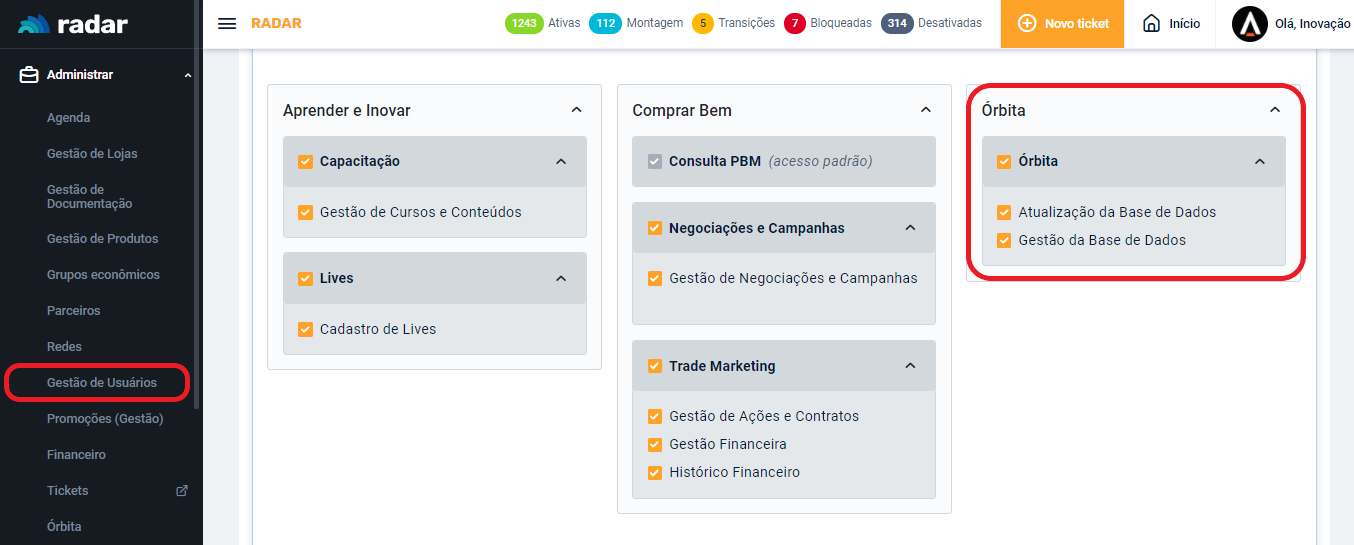Uncheck Gestão de Cursos e Conteúdos
Viewport: 1354px width, 545px height.
[x=306, y=212]
